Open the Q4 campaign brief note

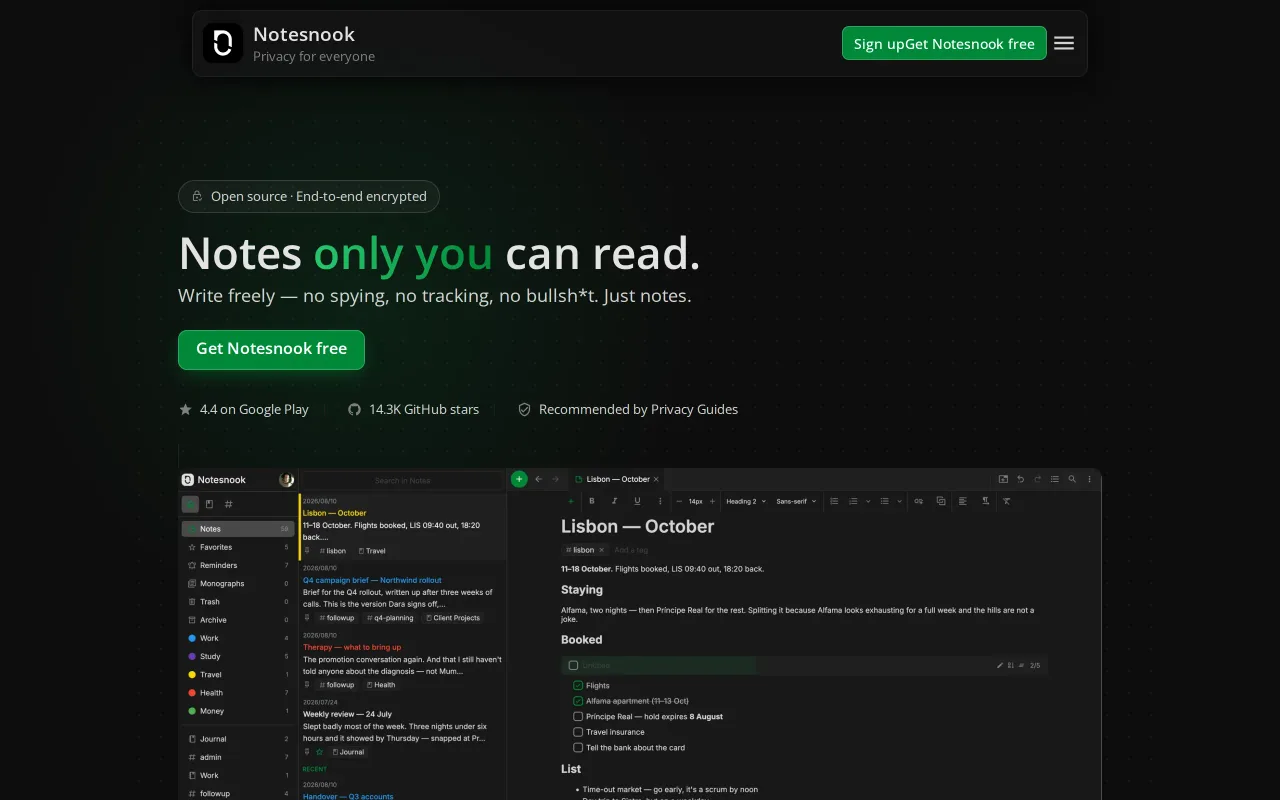pos(402,598)
